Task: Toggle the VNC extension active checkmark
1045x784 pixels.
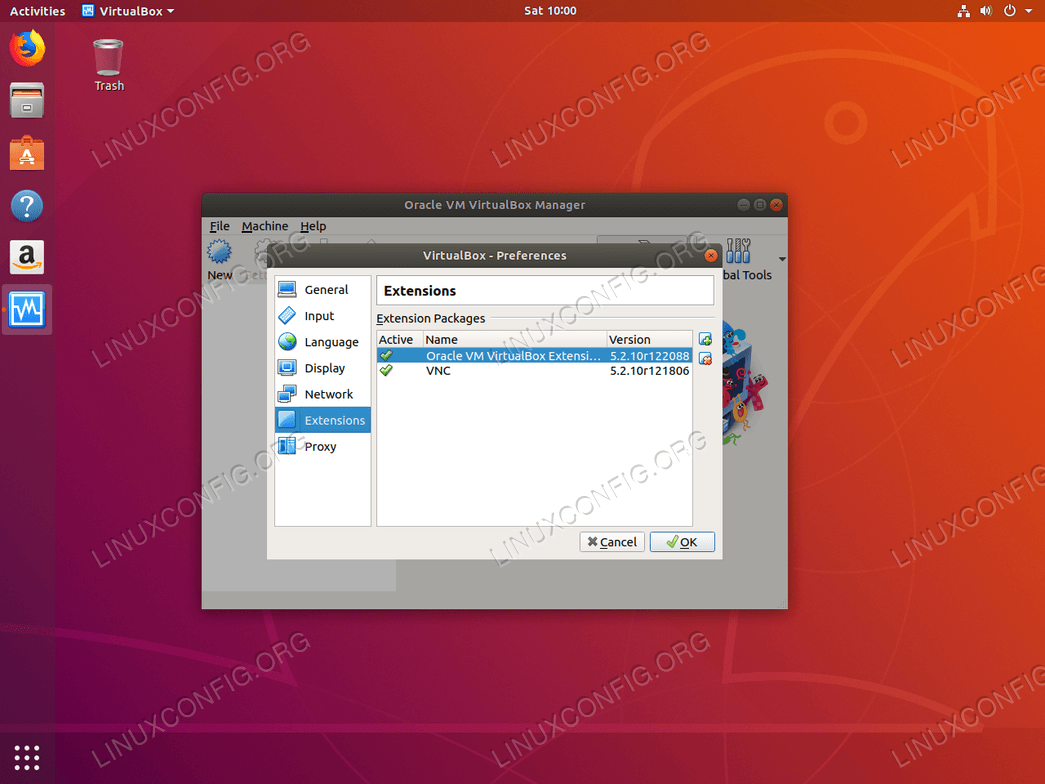Action: (387, 370)
